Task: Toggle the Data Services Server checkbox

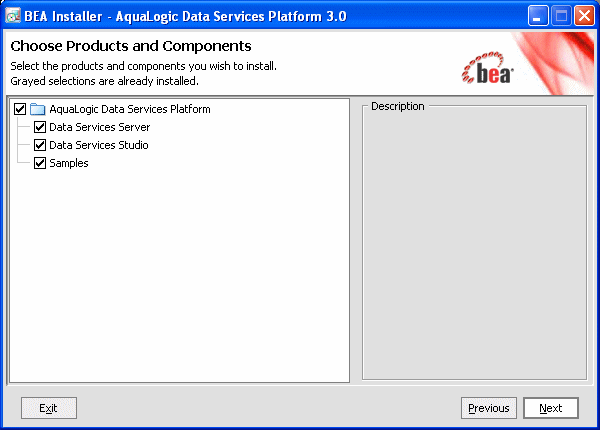Action: [x=40, y=127]
